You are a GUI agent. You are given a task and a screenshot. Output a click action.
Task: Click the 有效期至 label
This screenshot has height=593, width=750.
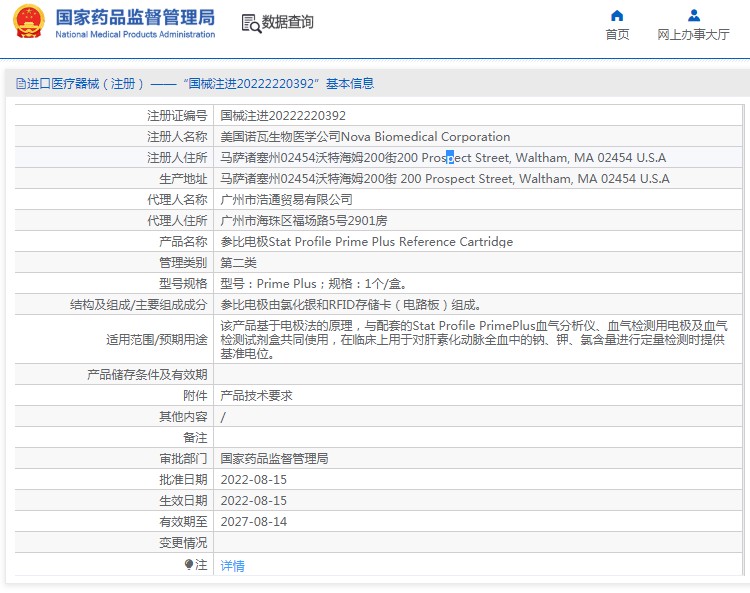click(x=183, y=522)
